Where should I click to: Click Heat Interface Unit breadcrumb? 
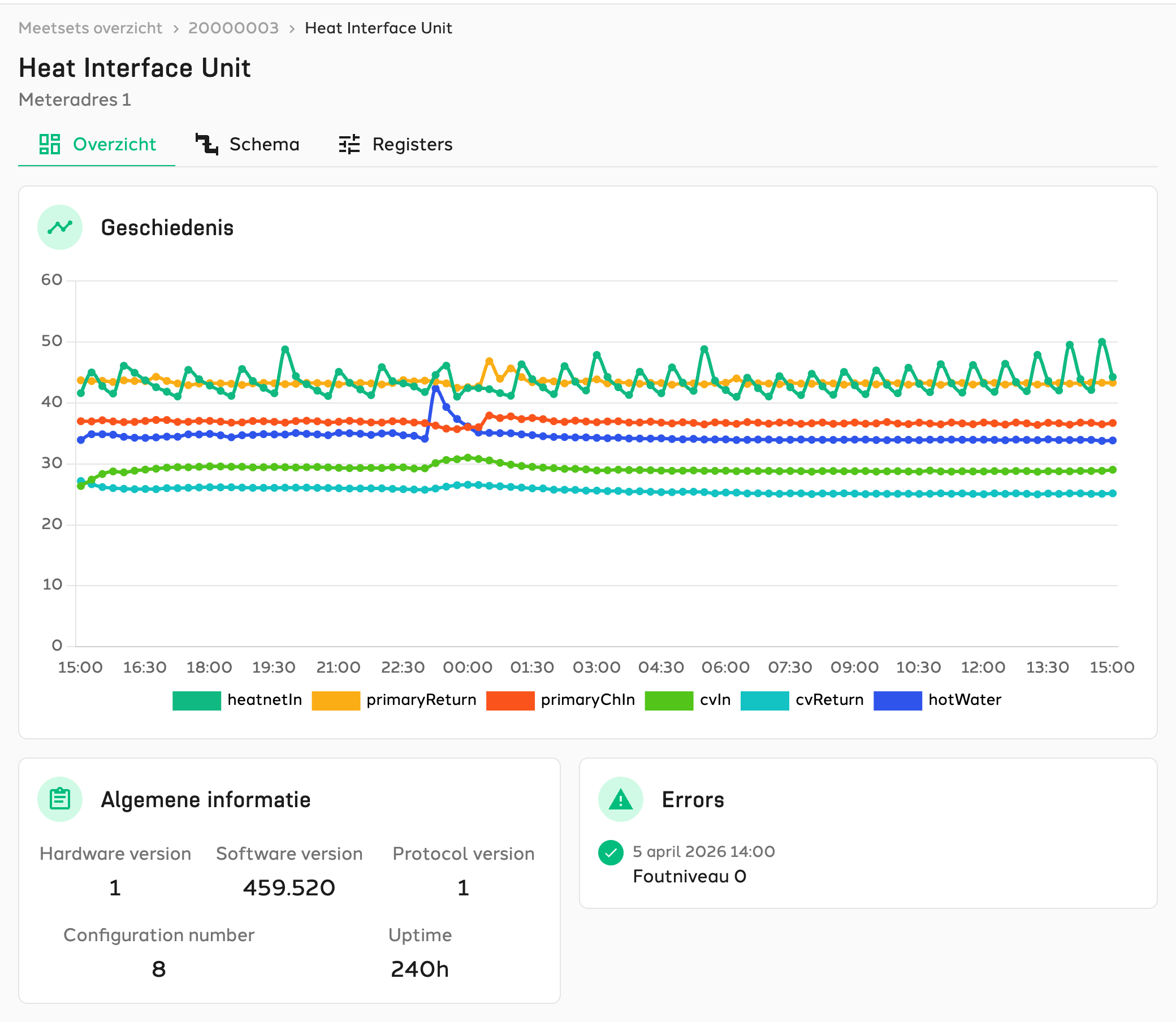click(378, 28)
